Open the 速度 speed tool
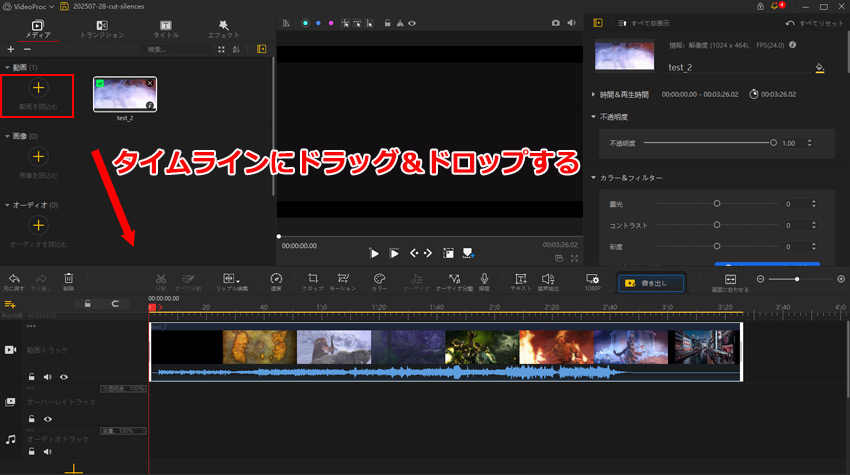Screen dimensions: 850x475 (276, 281)
